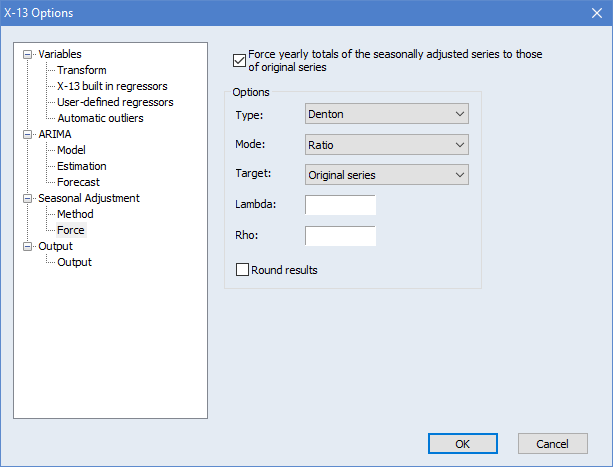The width and height of the screenshot is (613, 467).
Task: Open the ARIMA Model settings
Action: click(x=73, y=150)
